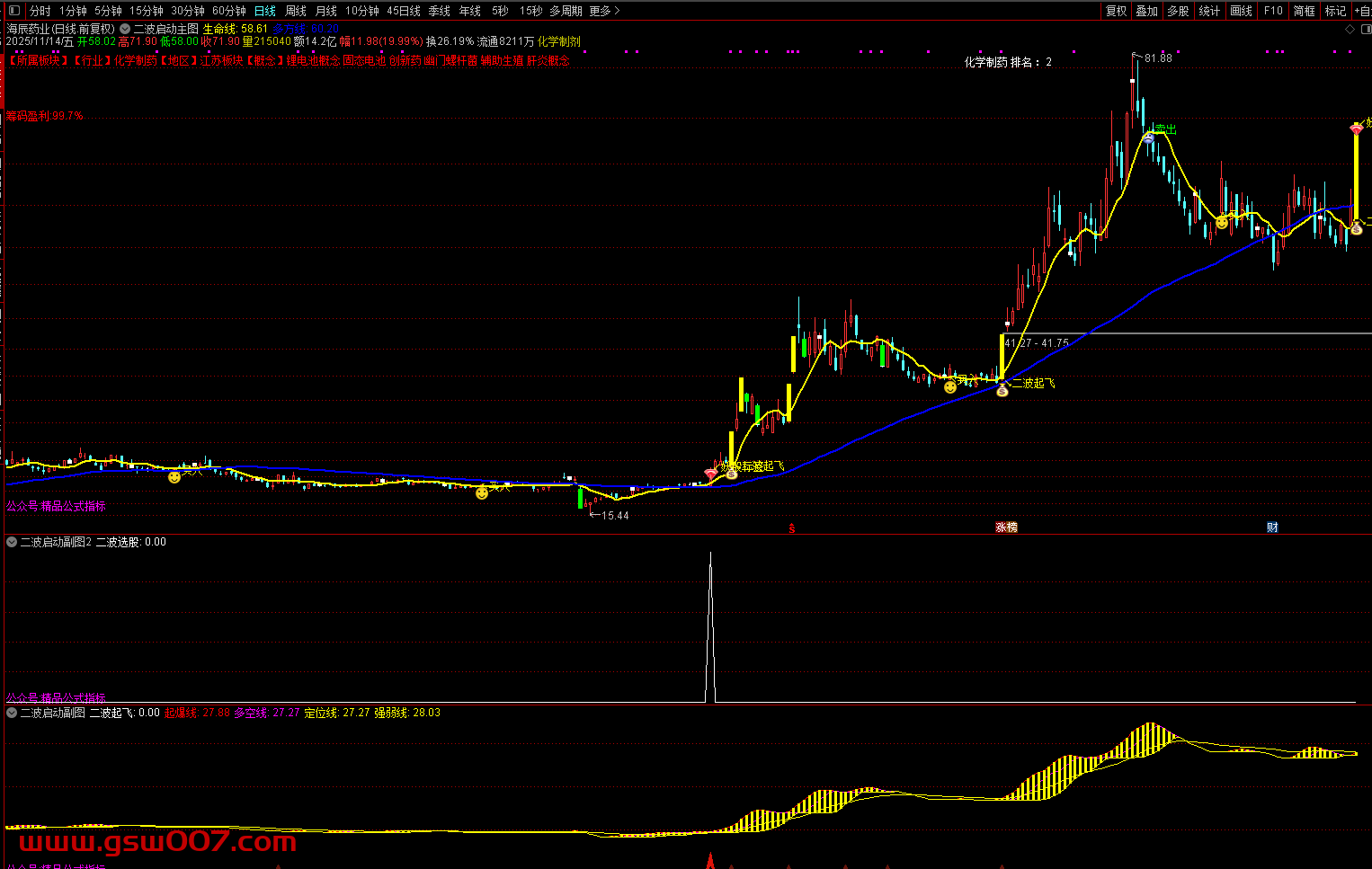This screenshot has height=869, width=1372.
Task: Click the red $ marker on time axis
Action: pos(791,528)
